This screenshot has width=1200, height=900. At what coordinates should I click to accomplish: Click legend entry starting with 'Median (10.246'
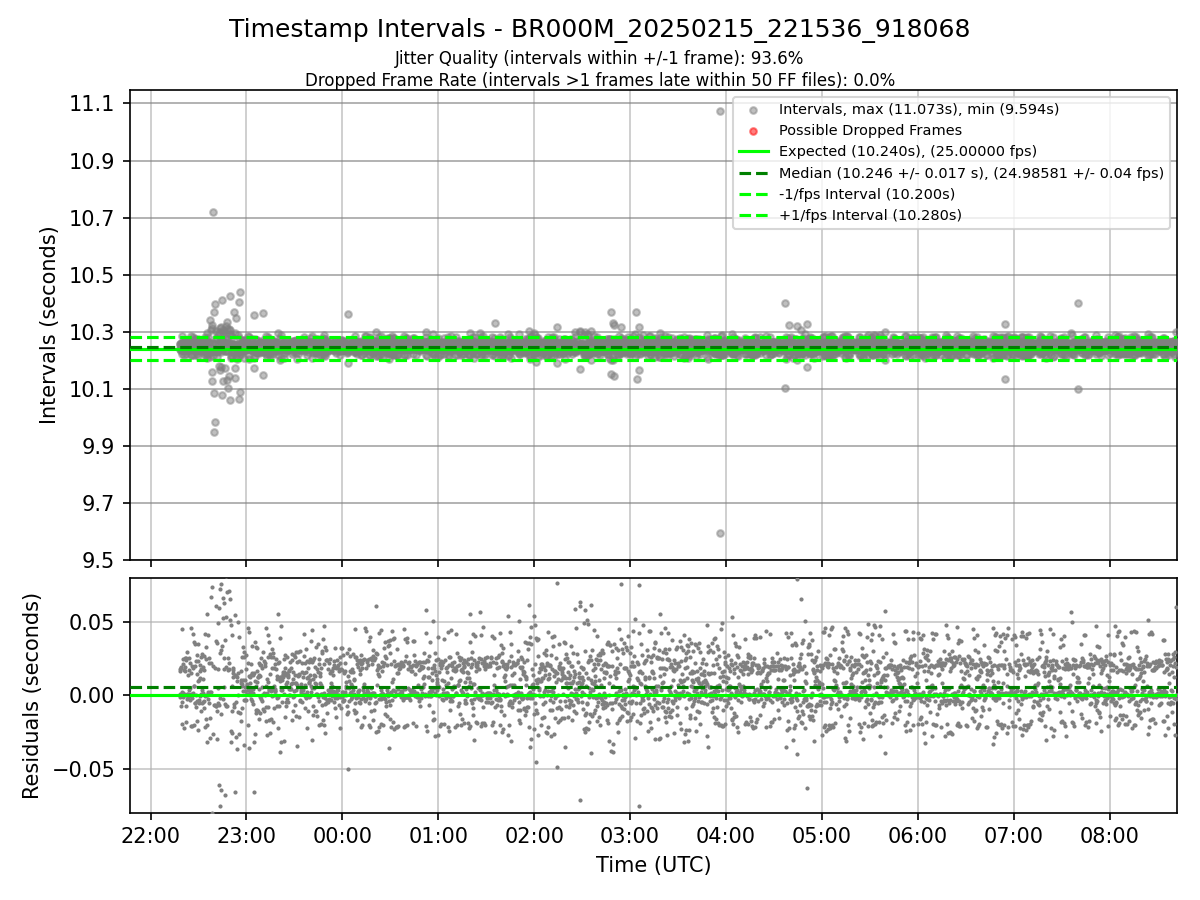pyautogui.click(x=971, y=172)
